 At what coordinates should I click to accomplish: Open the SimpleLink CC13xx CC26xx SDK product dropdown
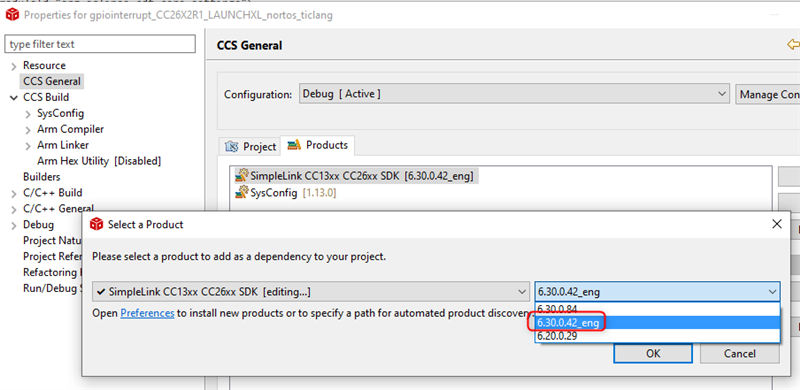point(311,292)
